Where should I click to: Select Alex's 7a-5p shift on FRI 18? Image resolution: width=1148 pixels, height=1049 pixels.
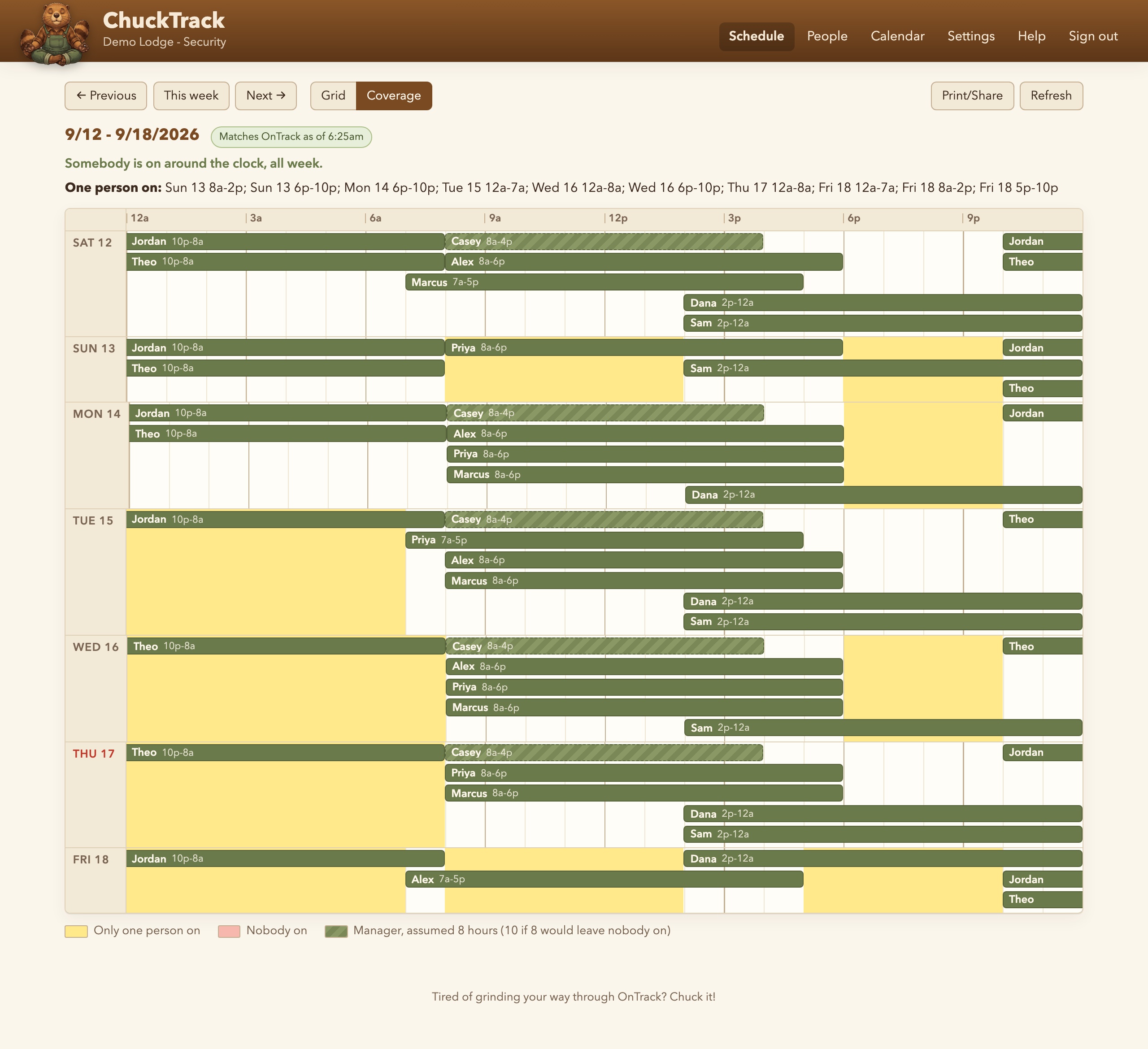604,880
